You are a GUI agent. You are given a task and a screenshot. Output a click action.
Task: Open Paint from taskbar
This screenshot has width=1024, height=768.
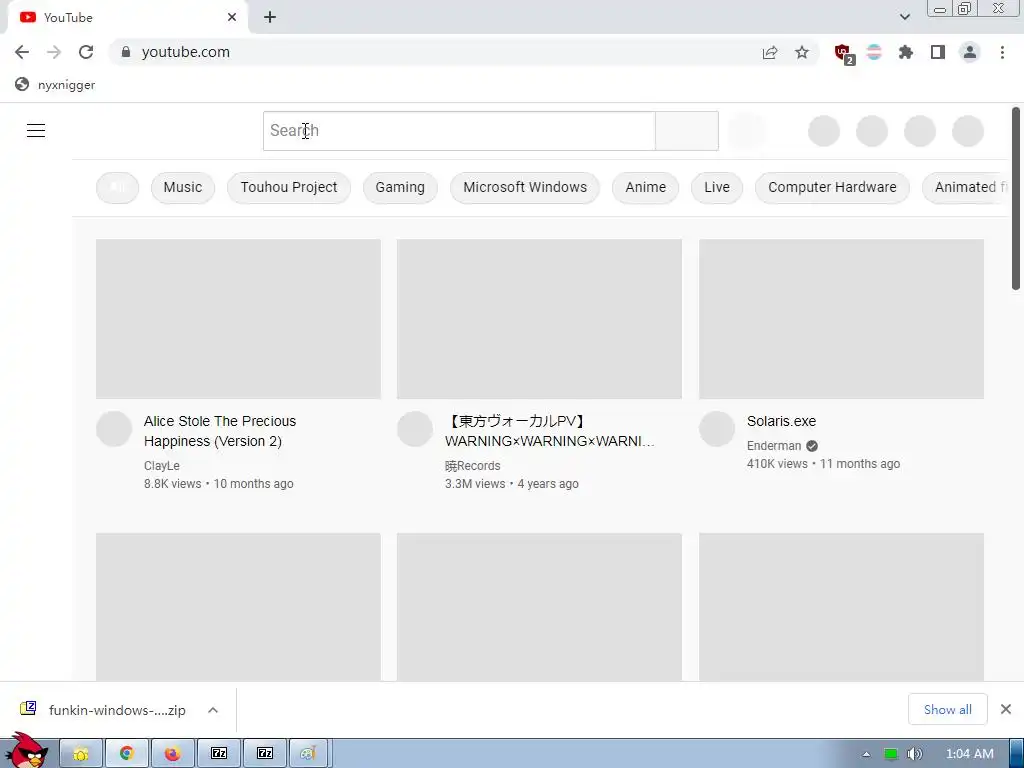[308, 754]
